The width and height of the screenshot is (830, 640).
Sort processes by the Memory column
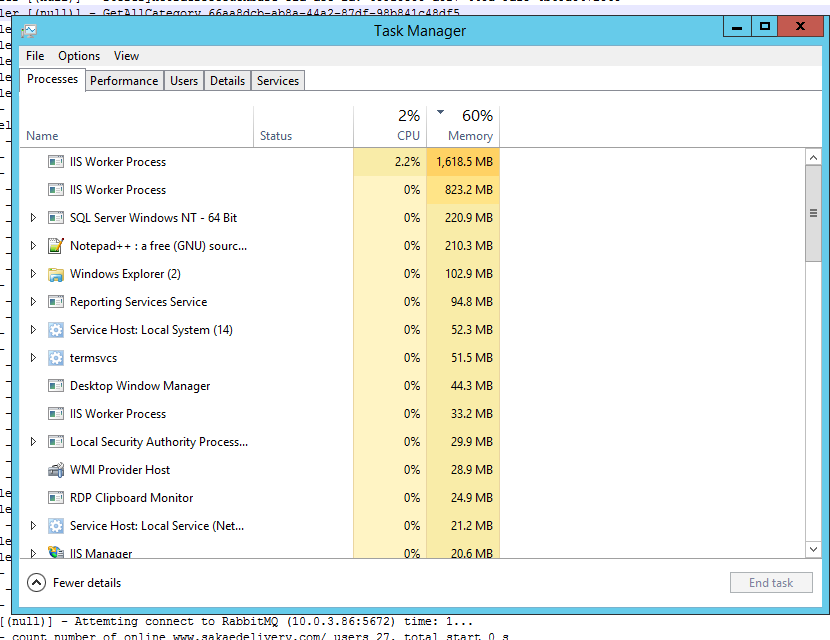pyautogui.click(x=470, y=136)
